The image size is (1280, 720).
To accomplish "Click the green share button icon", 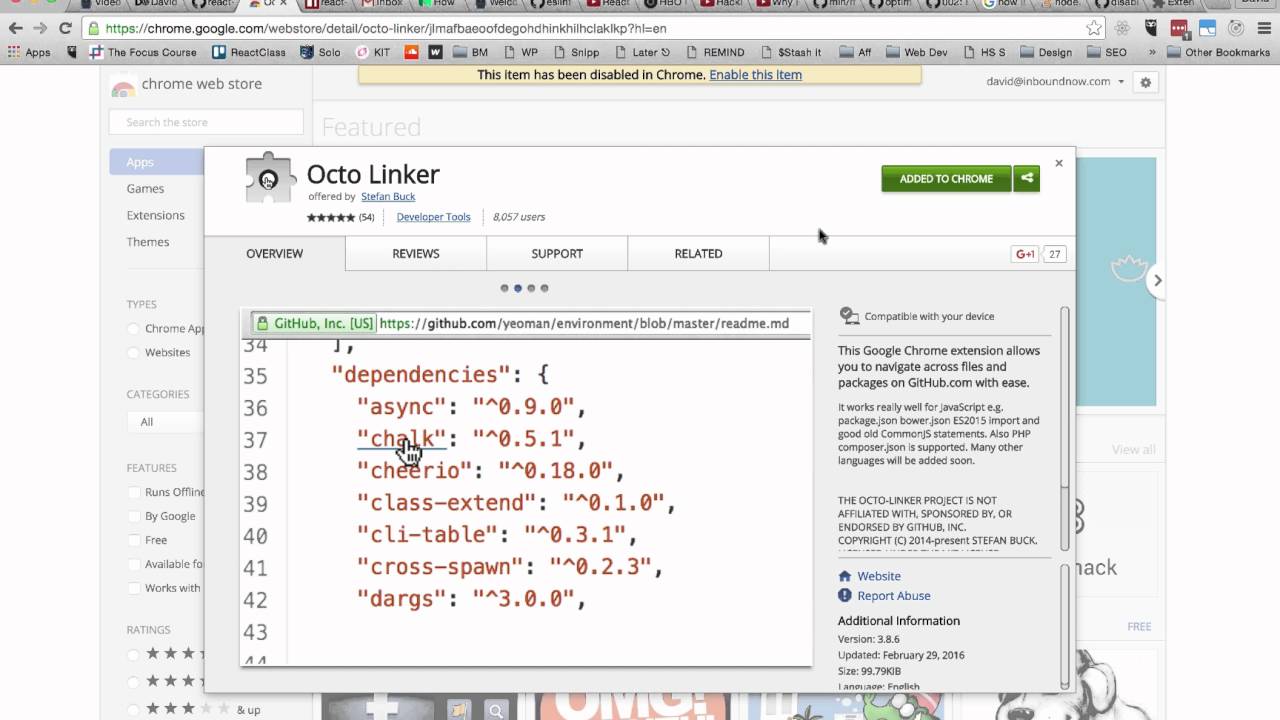I will click(x=1026, y=178).
